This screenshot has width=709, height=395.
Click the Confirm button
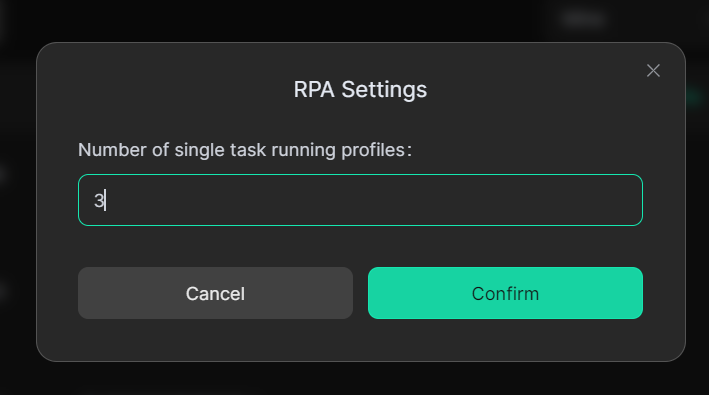(505, 293)
